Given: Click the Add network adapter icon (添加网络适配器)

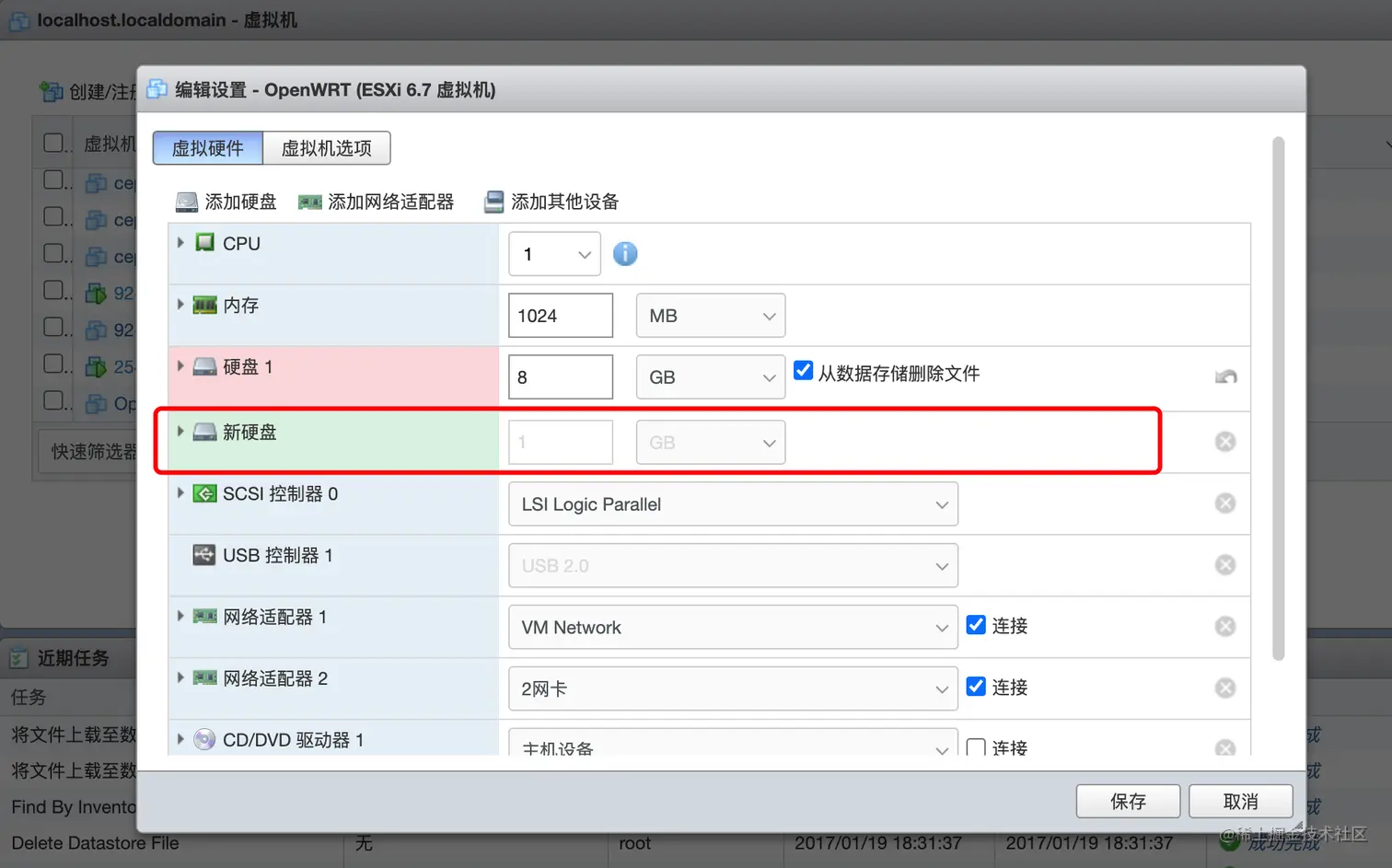Looking at the screenshot, I should pos(310,202).
